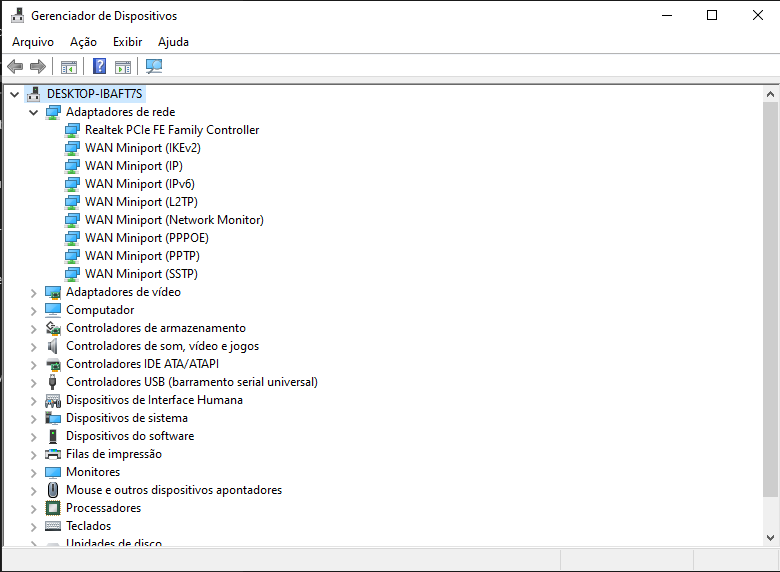Click the Dispositivos de sistema icon

click(53, 418)
